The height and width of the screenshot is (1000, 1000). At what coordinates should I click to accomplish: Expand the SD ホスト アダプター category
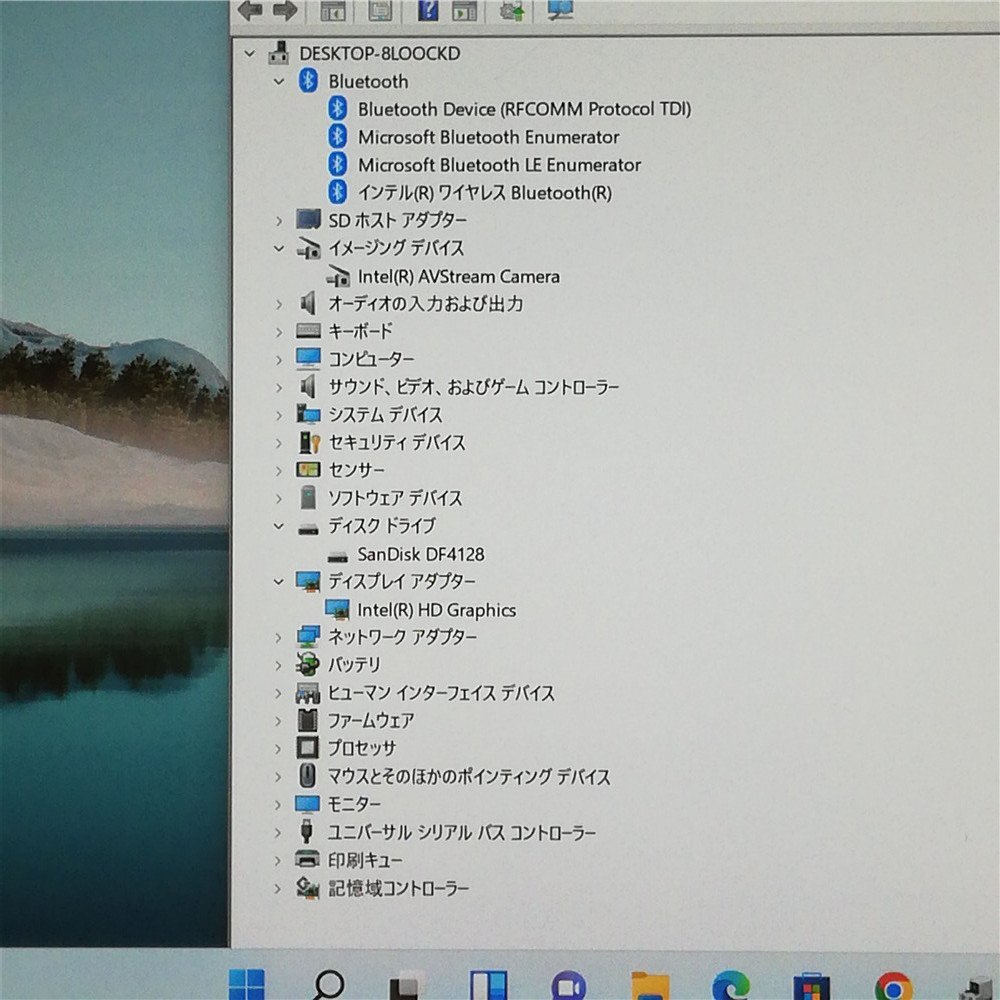pos(280,220)
